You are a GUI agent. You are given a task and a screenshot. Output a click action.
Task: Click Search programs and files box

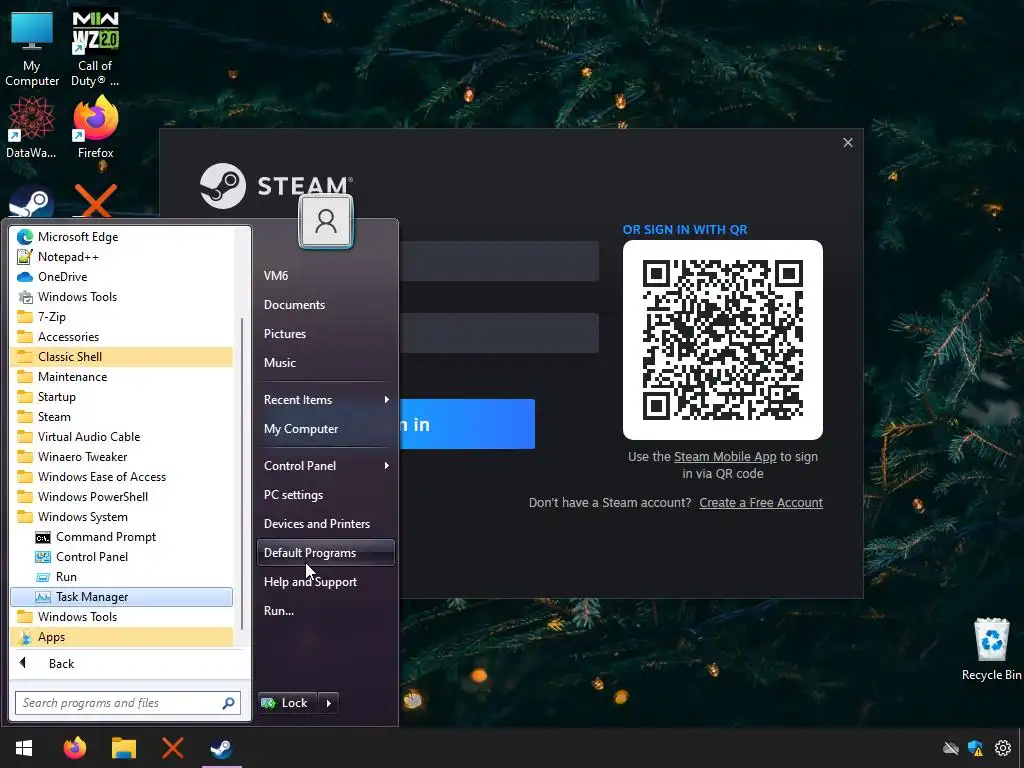point(127,703)
